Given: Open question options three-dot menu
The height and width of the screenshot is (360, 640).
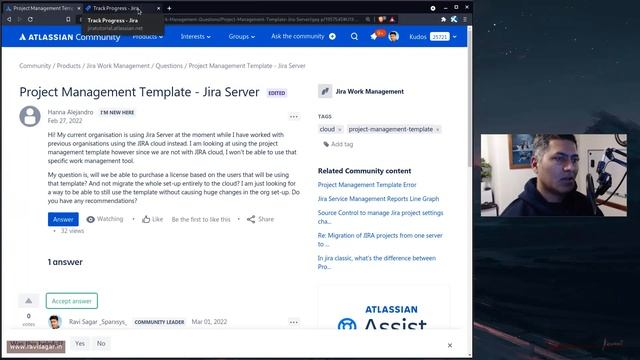Looking at the screenshot, I should click(294, 117).
